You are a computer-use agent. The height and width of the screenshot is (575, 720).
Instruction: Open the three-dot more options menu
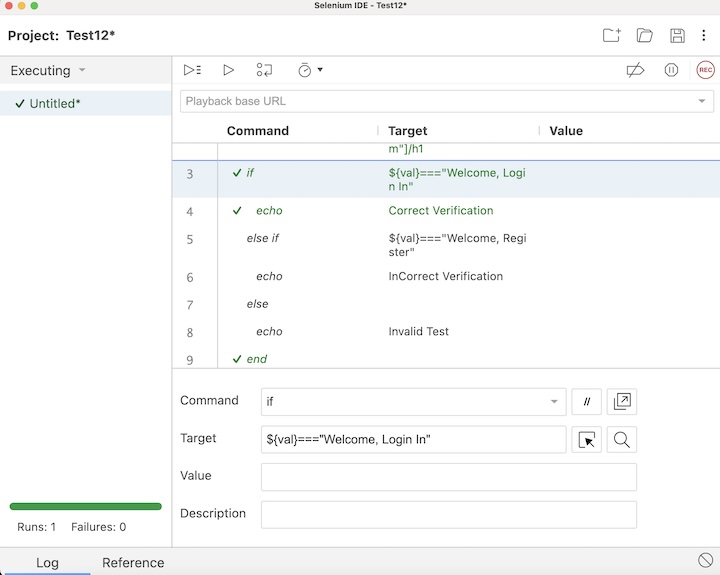704,36
